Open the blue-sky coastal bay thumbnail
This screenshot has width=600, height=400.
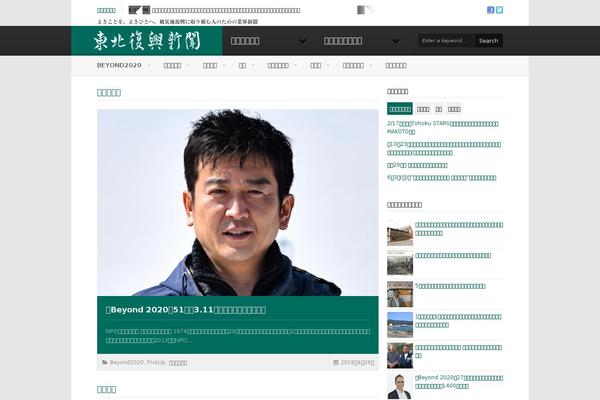coord(400,325)
